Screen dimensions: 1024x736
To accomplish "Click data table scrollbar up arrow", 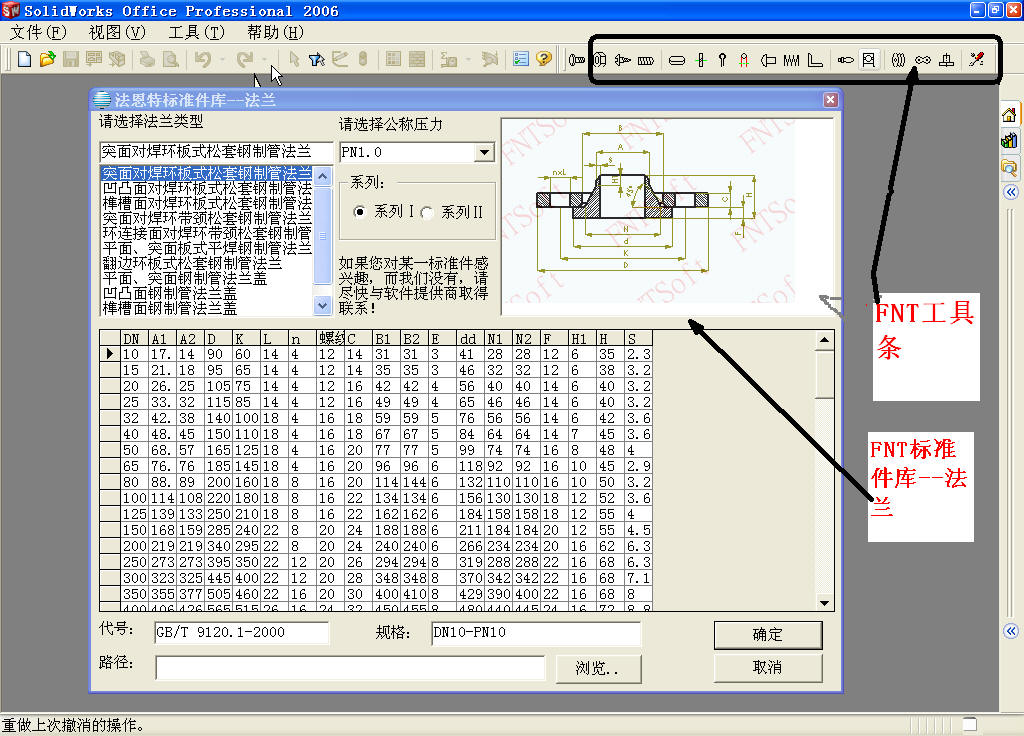I will pyautogui.click(x=824, y=340).
